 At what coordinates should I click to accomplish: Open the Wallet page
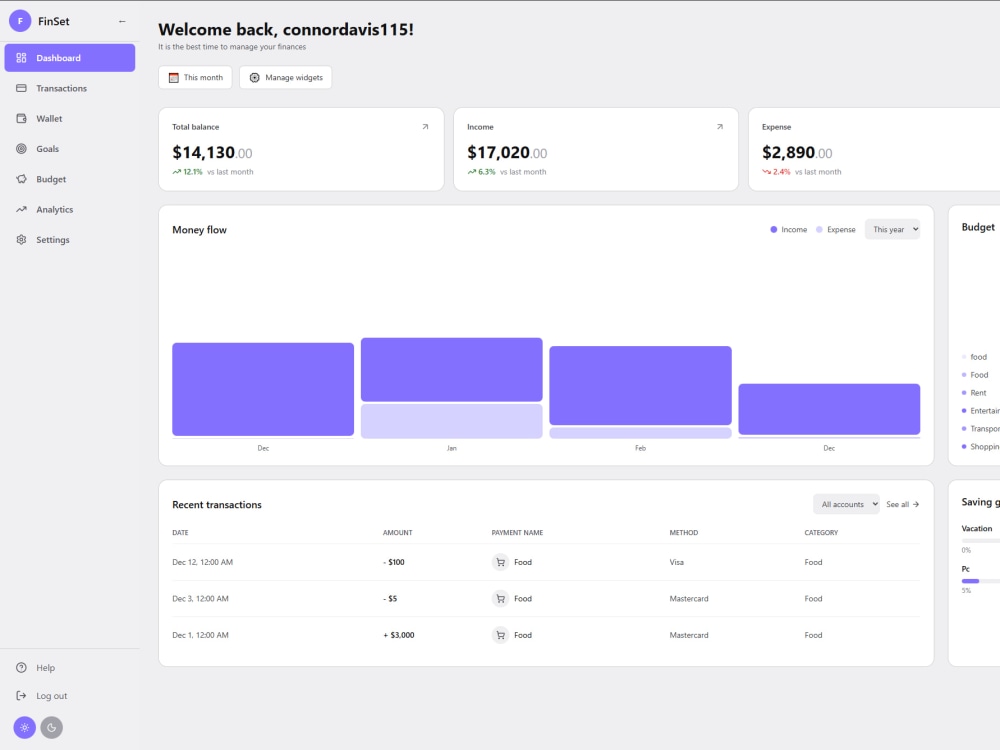click(x=70, y=119)
